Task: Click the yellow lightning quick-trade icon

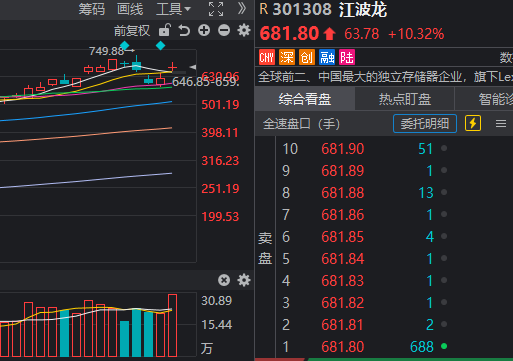Action: (473, 123)
